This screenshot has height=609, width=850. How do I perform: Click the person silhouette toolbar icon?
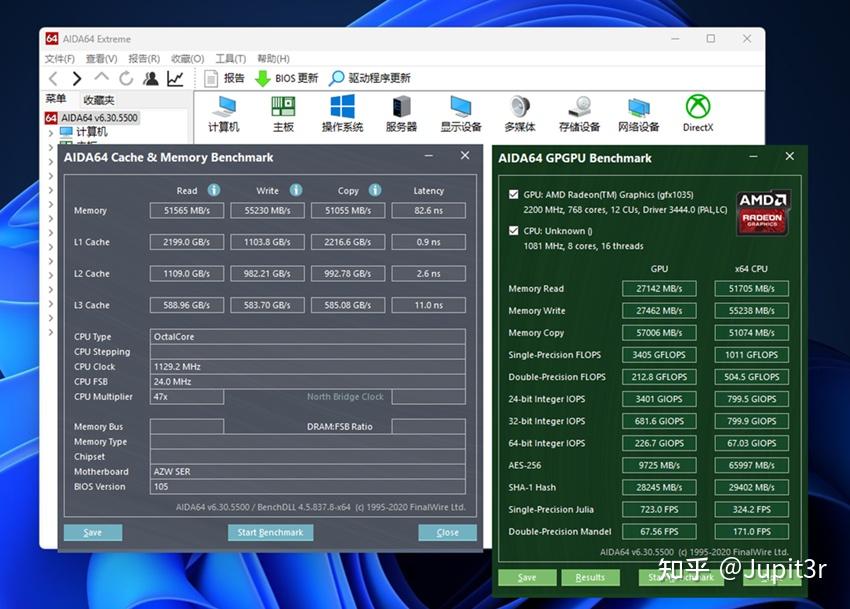151,79
